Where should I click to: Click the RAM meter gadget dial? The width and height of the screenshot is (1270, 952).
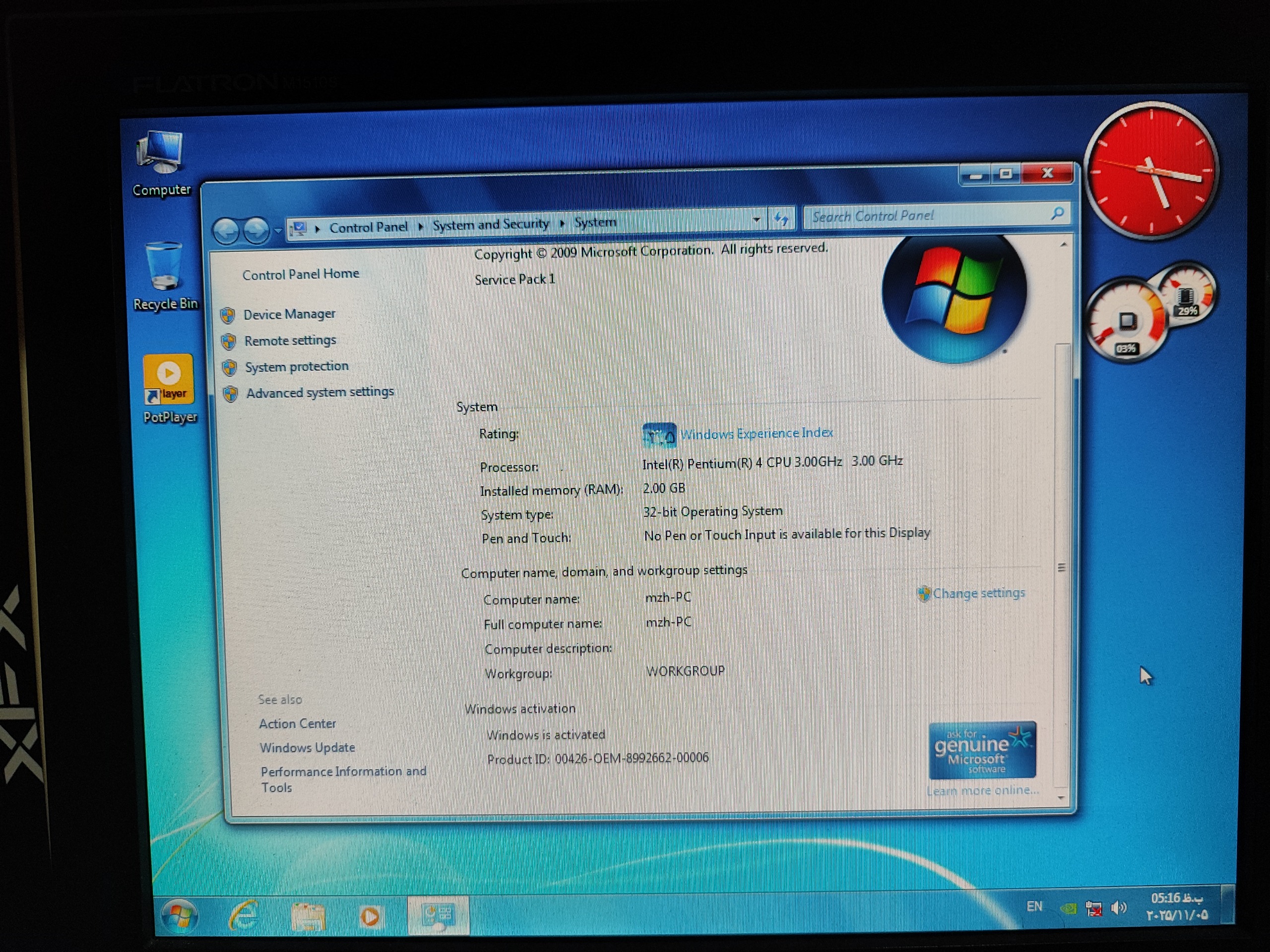coord(1187,293)
